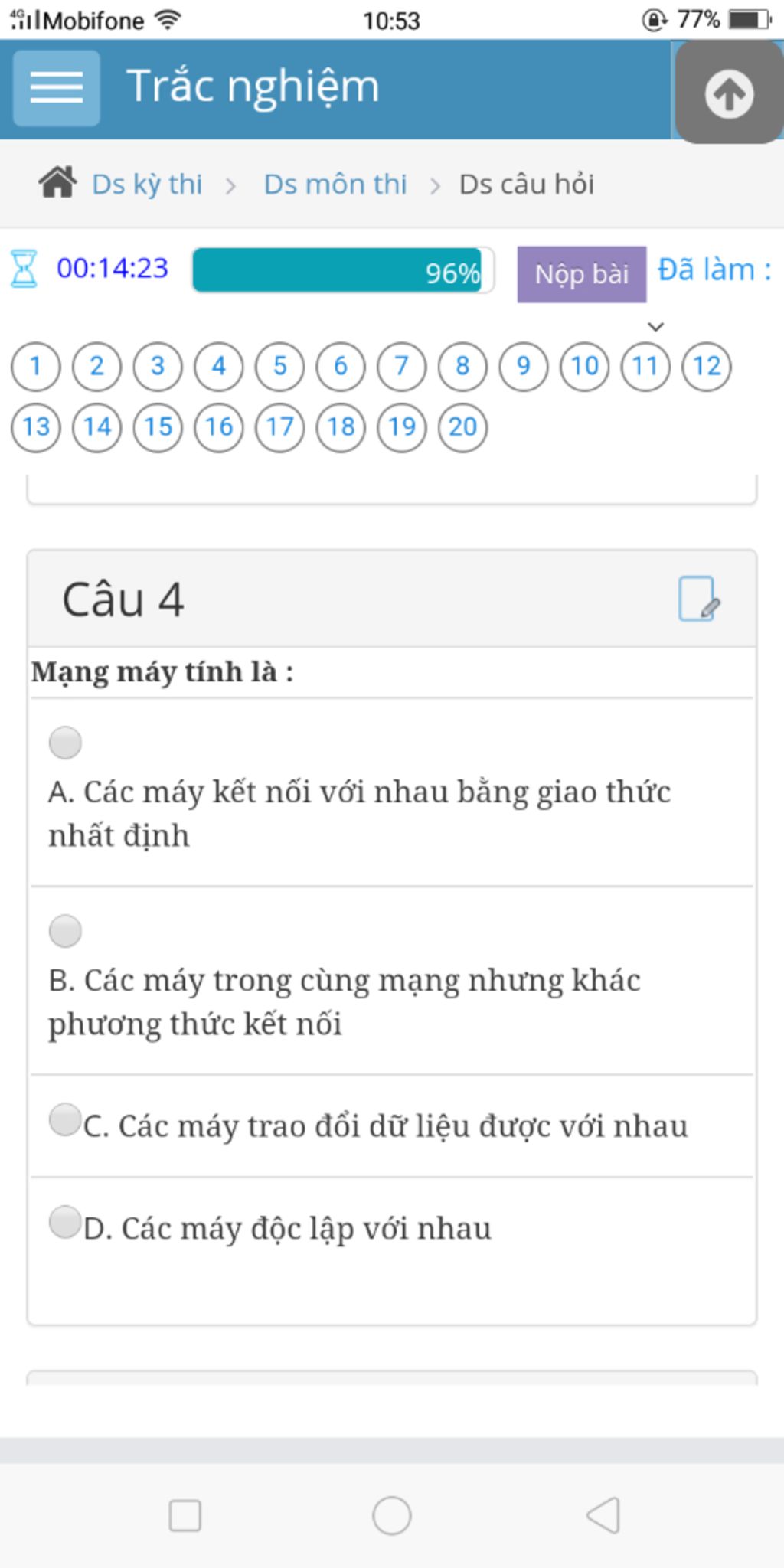
Task: Open the hamburger menu
Action: click(x=56, y=87)
